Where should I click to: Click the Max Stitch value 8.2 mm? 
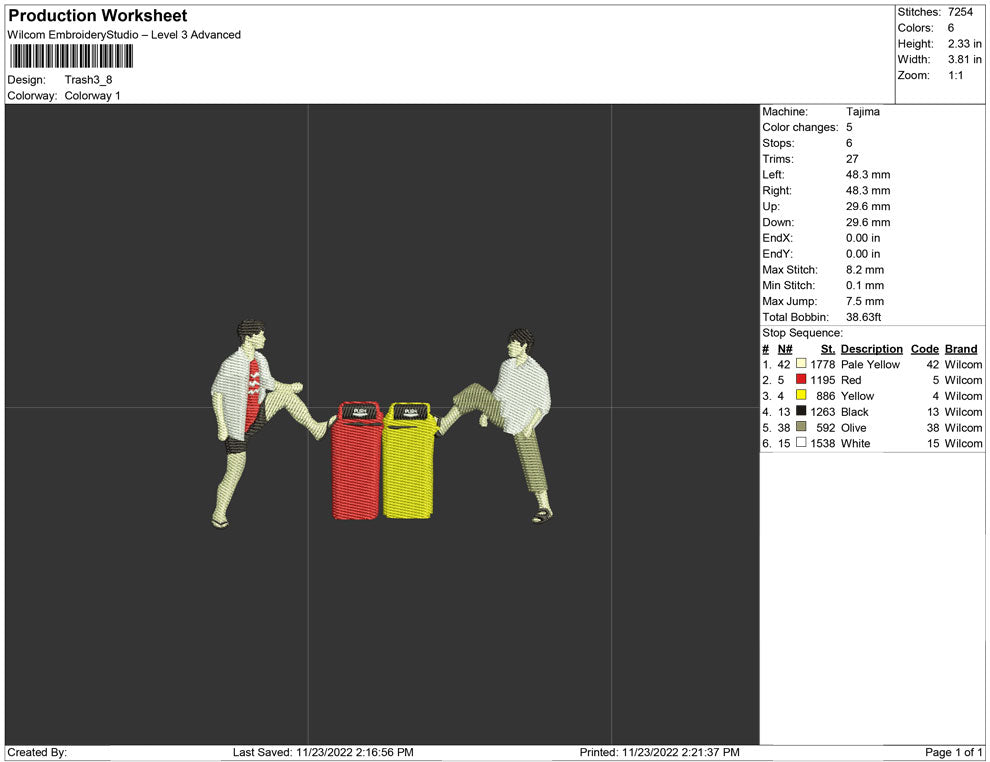coord(864,270)
